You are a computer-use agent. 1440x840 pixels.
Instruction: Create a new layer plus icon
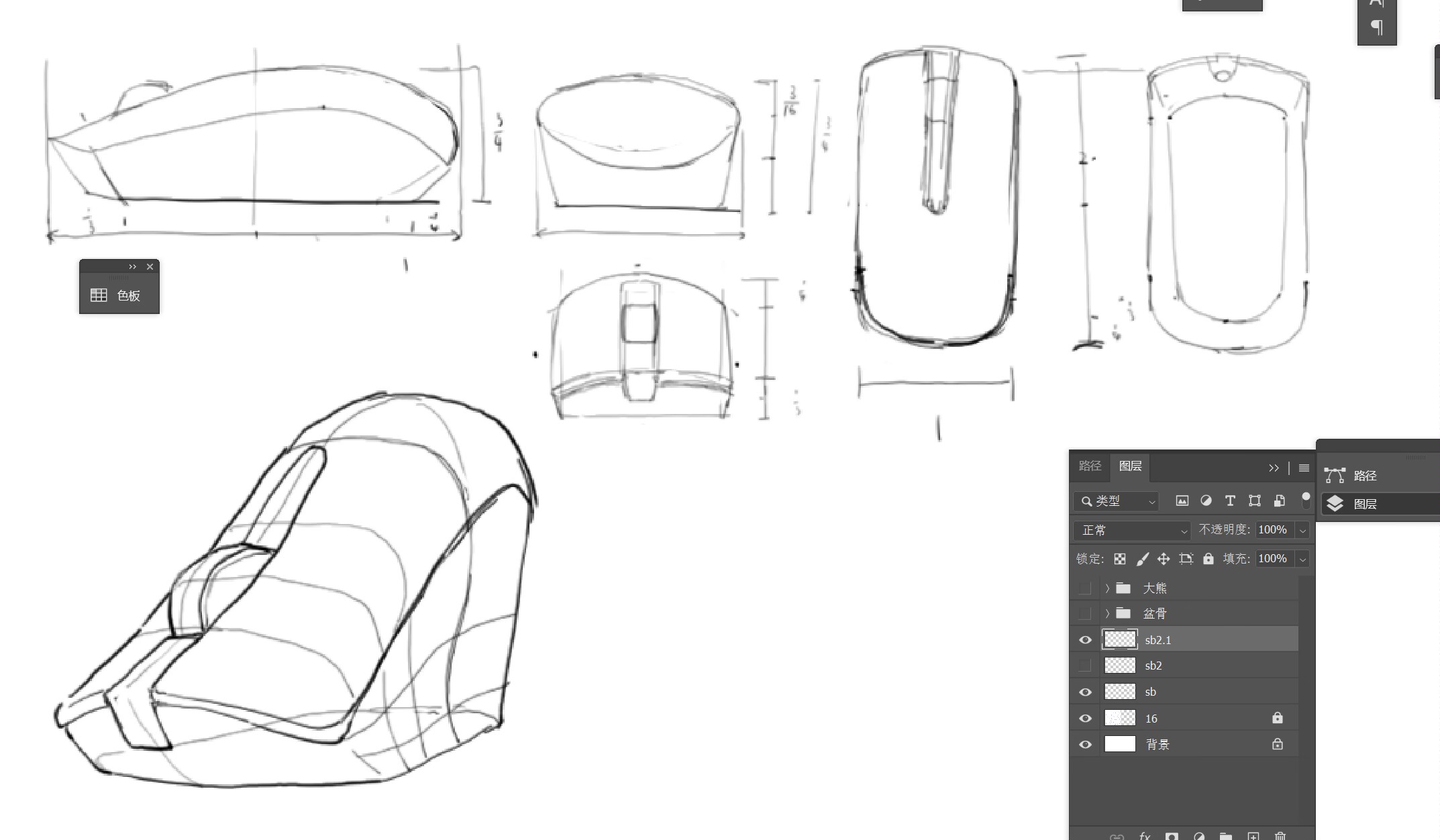(1253, 836)
